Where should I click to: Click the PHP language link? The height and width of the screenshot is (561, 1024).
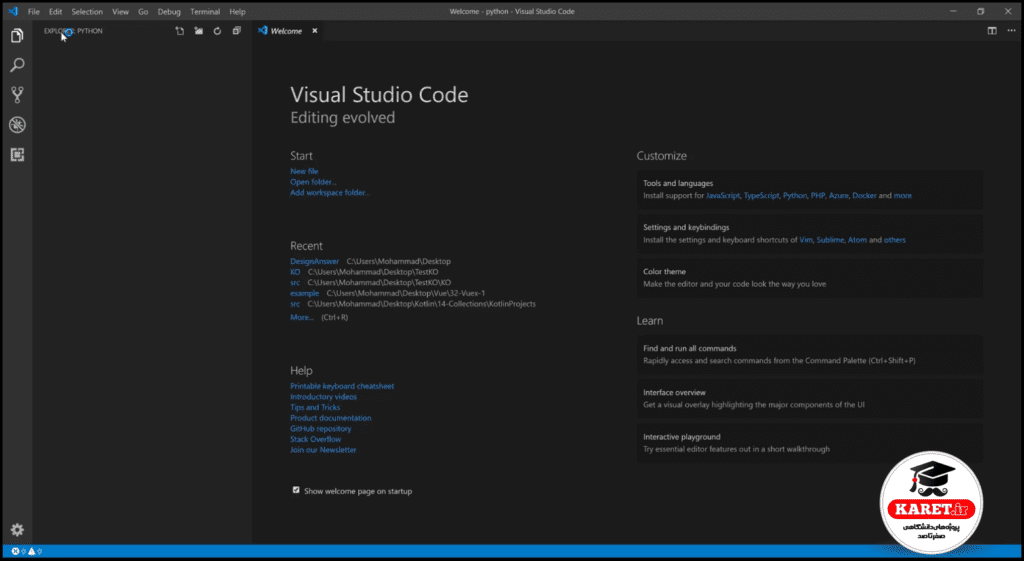click(818, 195)
